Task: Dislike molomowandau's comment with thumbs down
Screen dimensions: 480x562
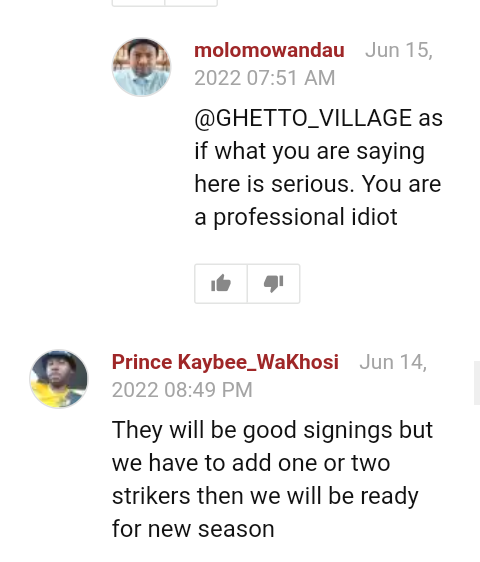Action: coord(274,284)
